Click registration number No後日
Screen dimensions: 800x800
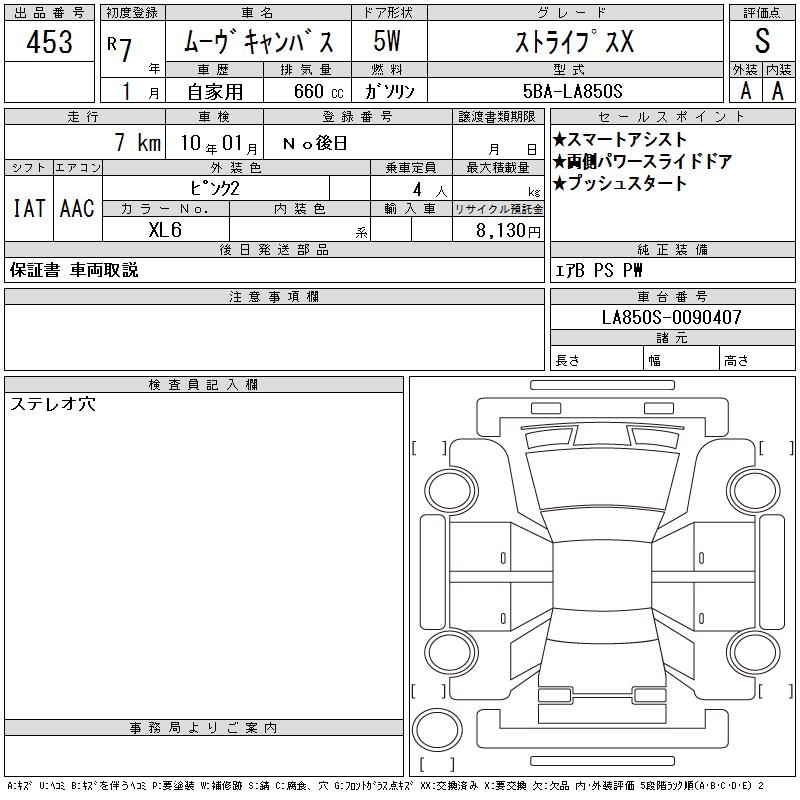click(x=315, y=143)
